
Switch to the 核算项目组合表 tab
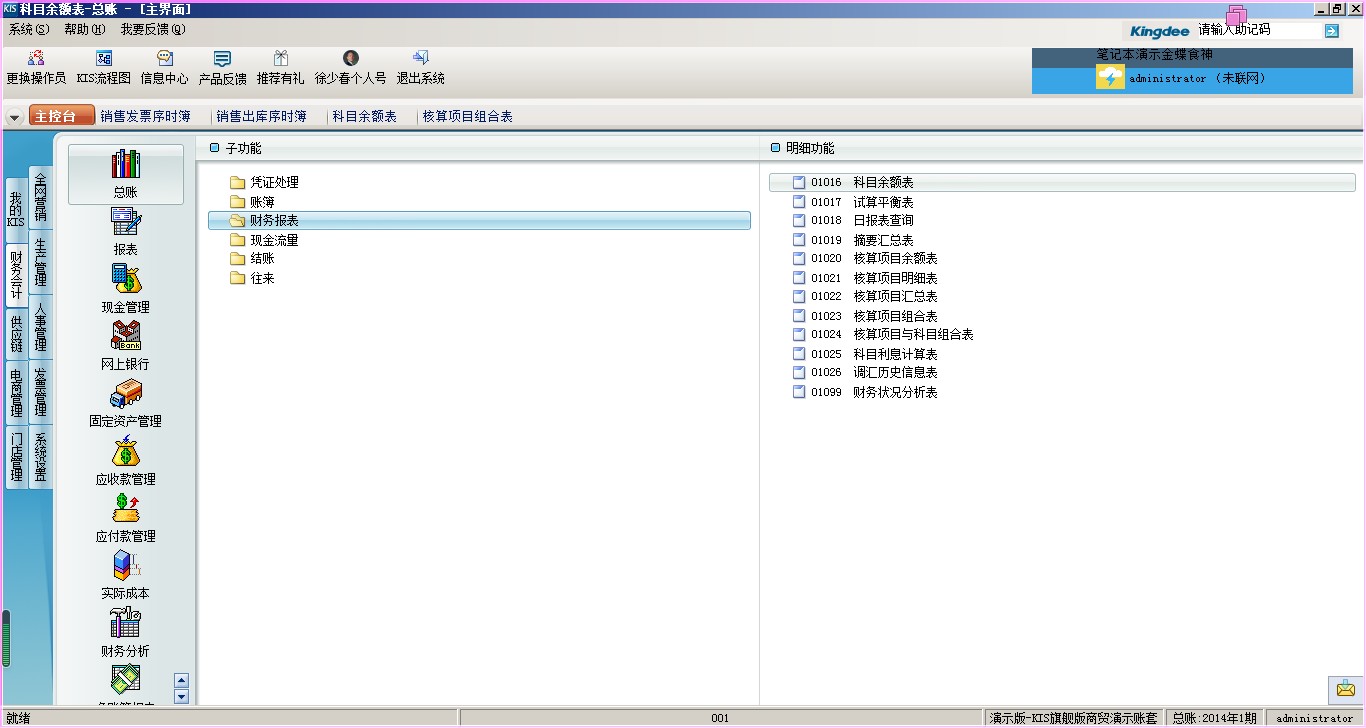[467, 116]
